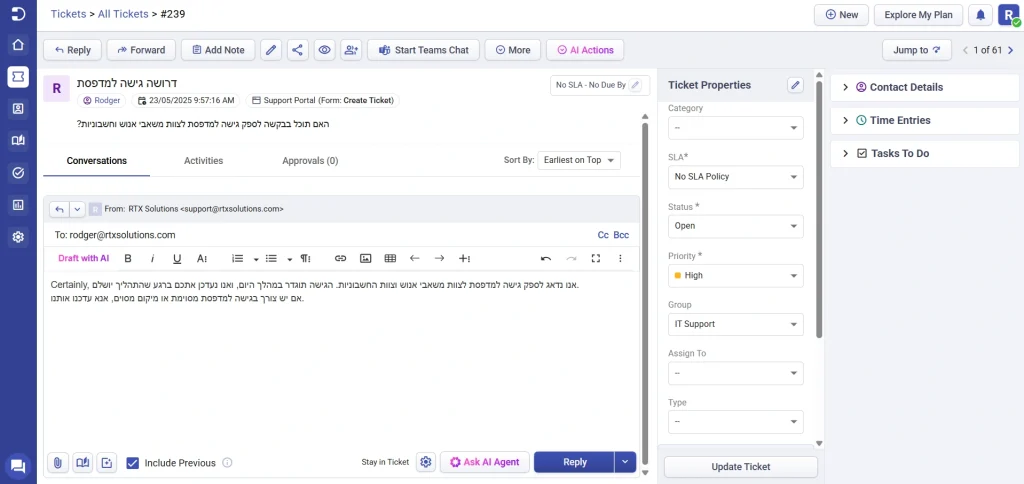Click the Update Ticket button

(x=741, y=467)
